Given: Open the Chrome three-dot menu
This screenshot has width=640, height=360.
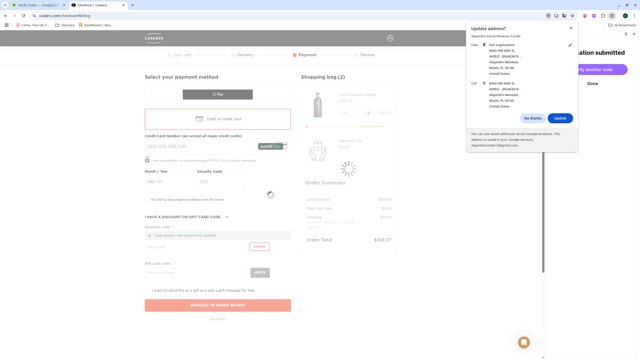Looking at the screenshot, I should click(x=634, y=16).
